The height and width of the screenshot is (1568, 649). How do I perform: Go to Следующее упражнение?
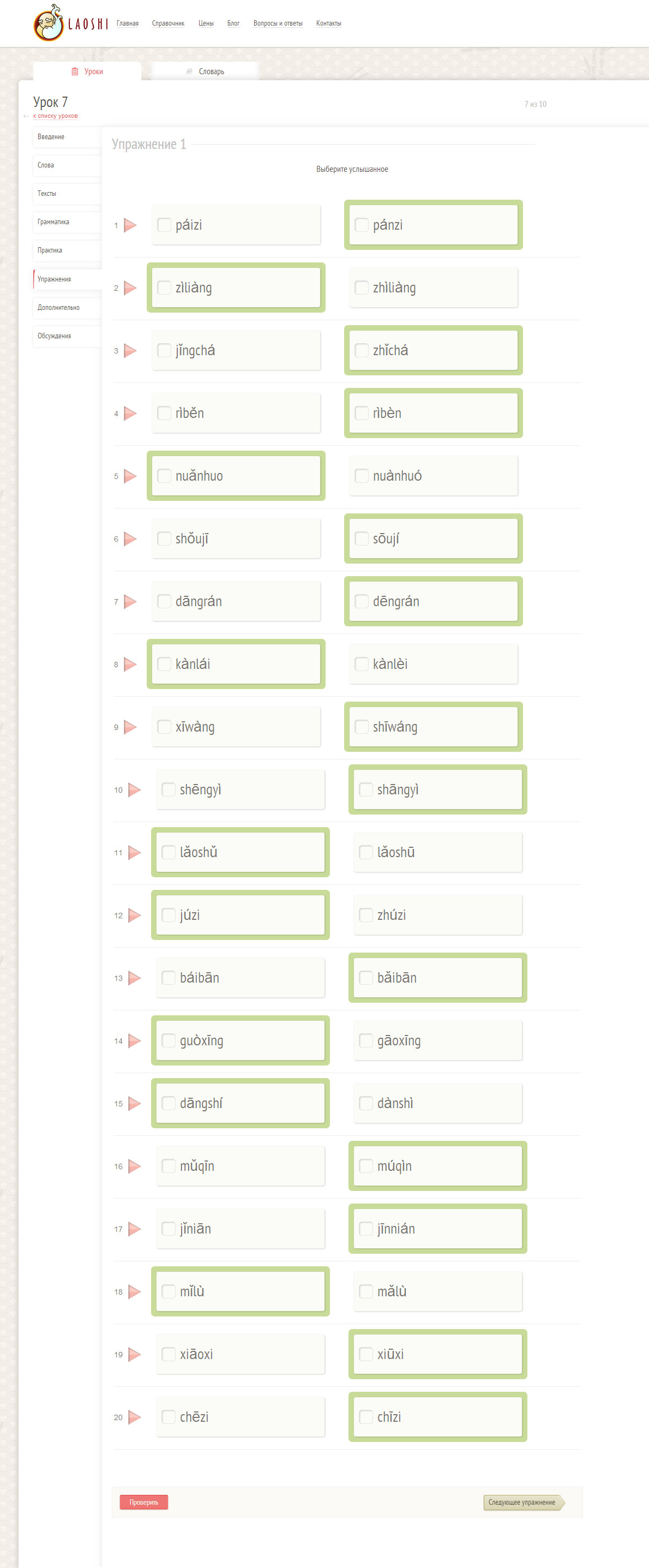(522, 1501)
